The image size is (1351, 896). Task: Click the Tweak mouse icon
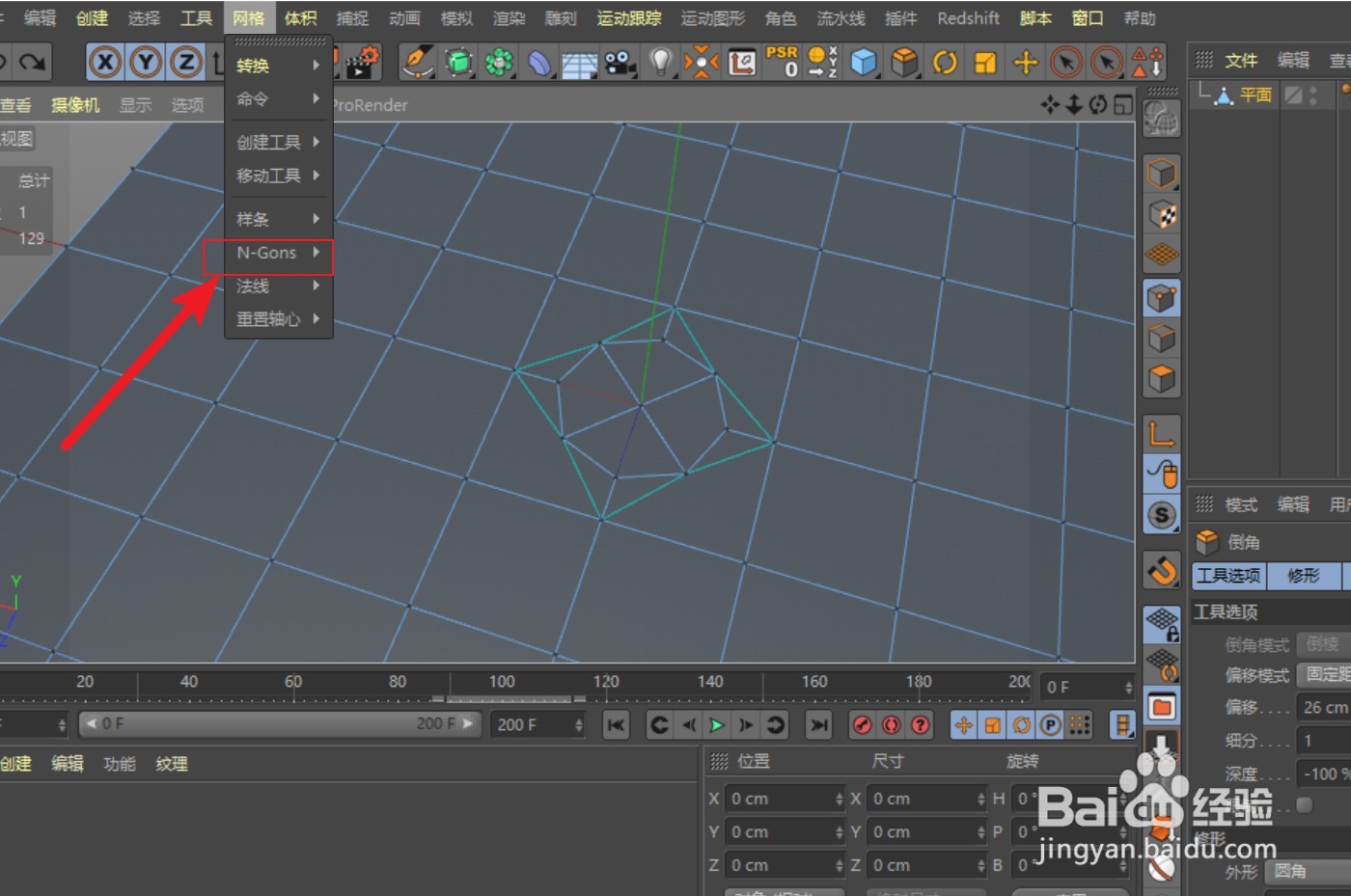coord(1162,474)
